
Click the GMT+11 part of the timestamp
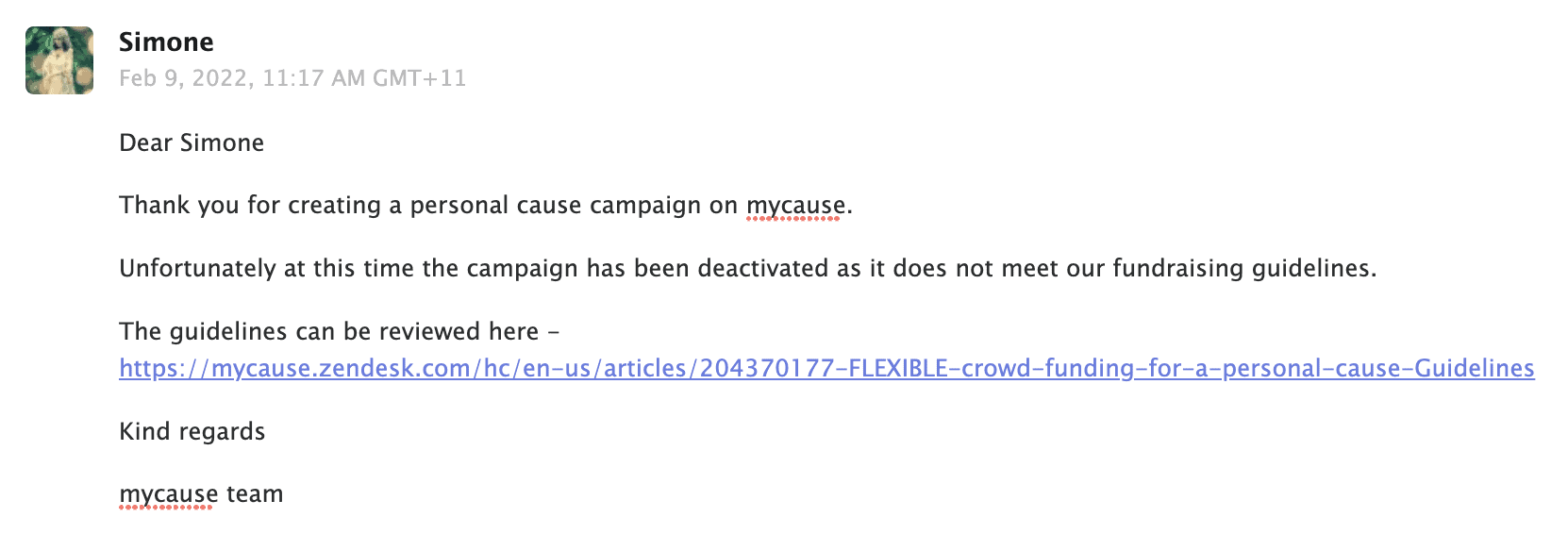[x=419, y=78]
